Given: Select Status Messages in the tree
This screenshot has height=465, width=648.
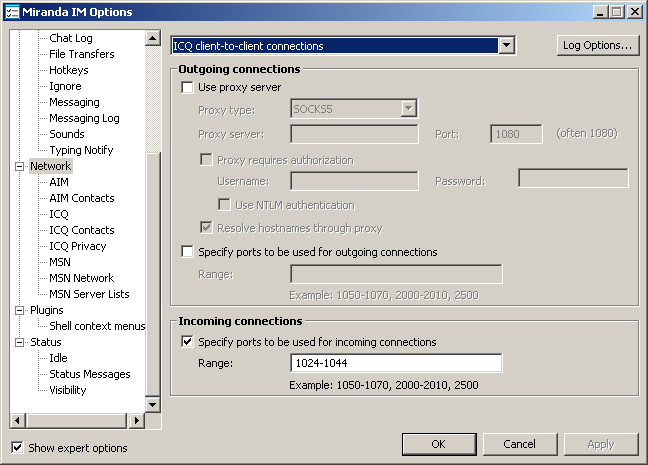Looking at the screenshot, I should pyautogui.click(x=90, y=374).
